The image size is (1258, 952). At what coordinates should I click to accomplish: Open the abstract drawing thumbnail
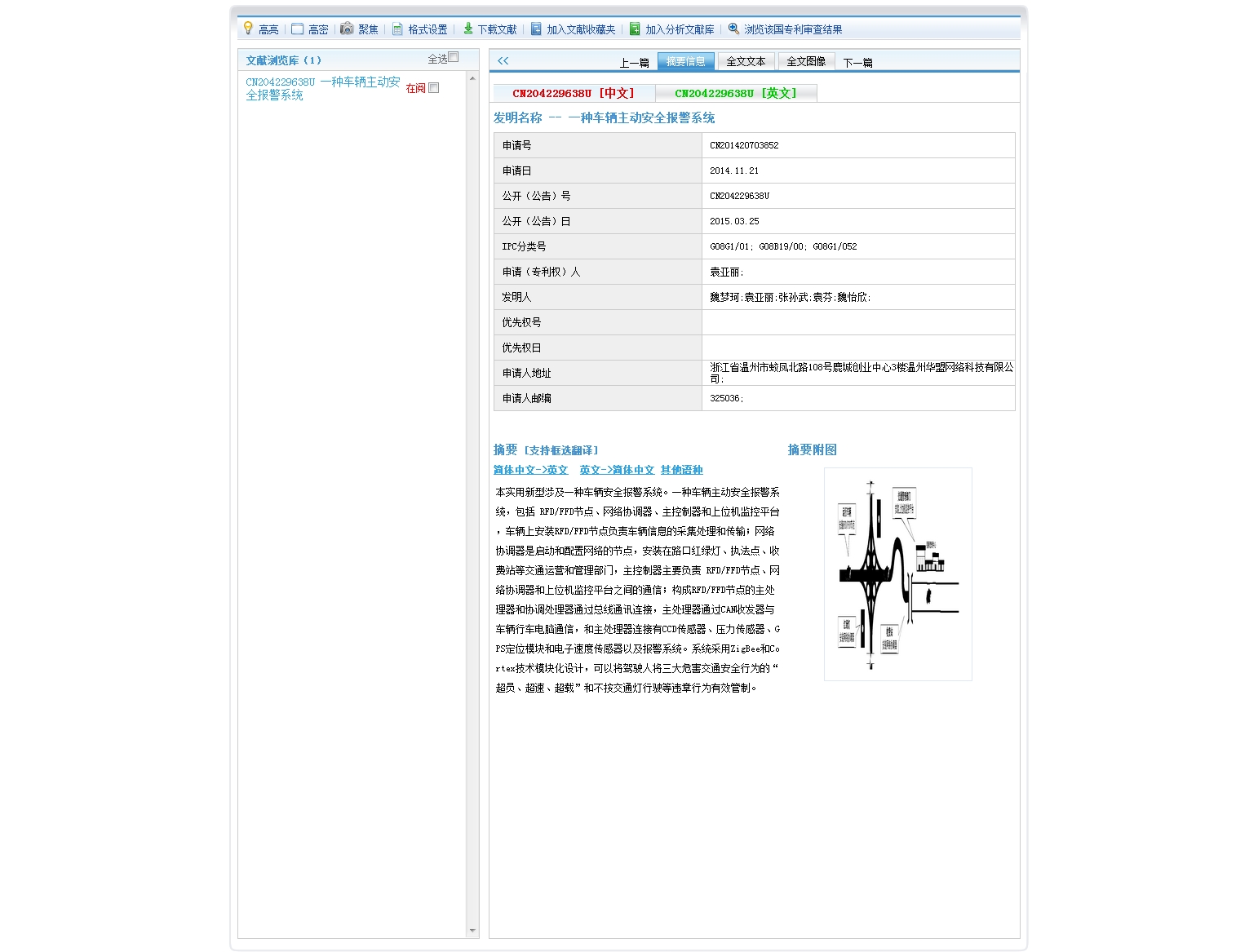tap(897, 574)
